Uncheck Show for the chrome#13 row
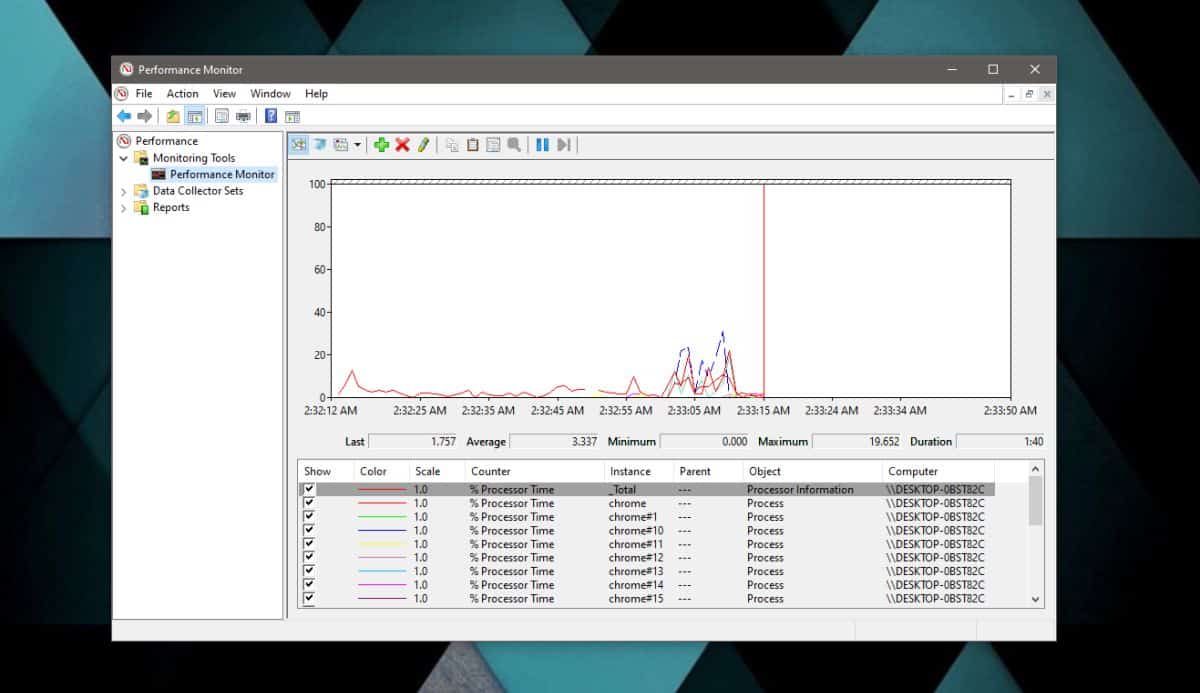Screen dimensions: 1200x693 point(309,571)
